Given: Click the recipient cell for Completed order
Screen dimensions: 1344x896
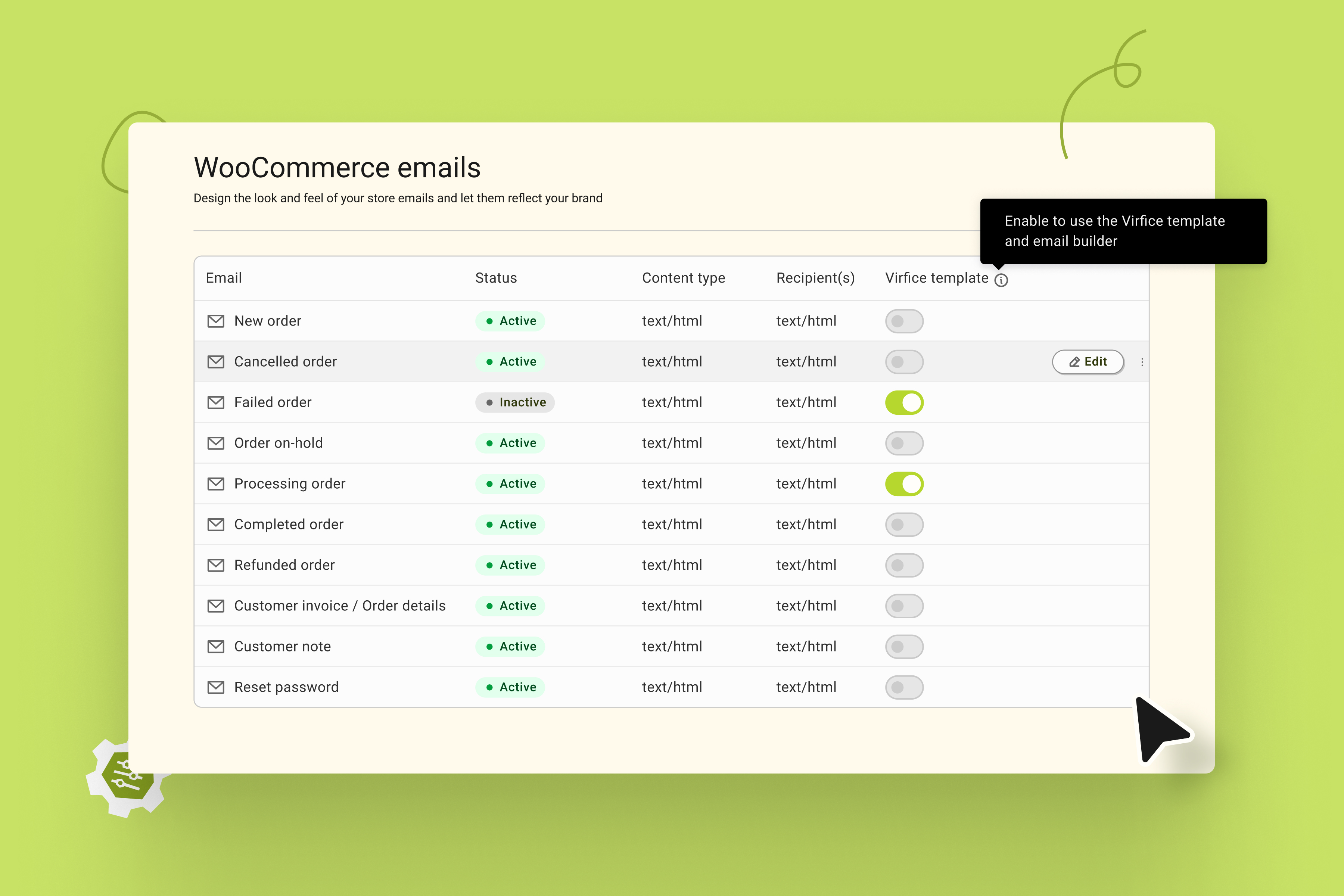Looking at the screenshot, I should tap(806, 525).
